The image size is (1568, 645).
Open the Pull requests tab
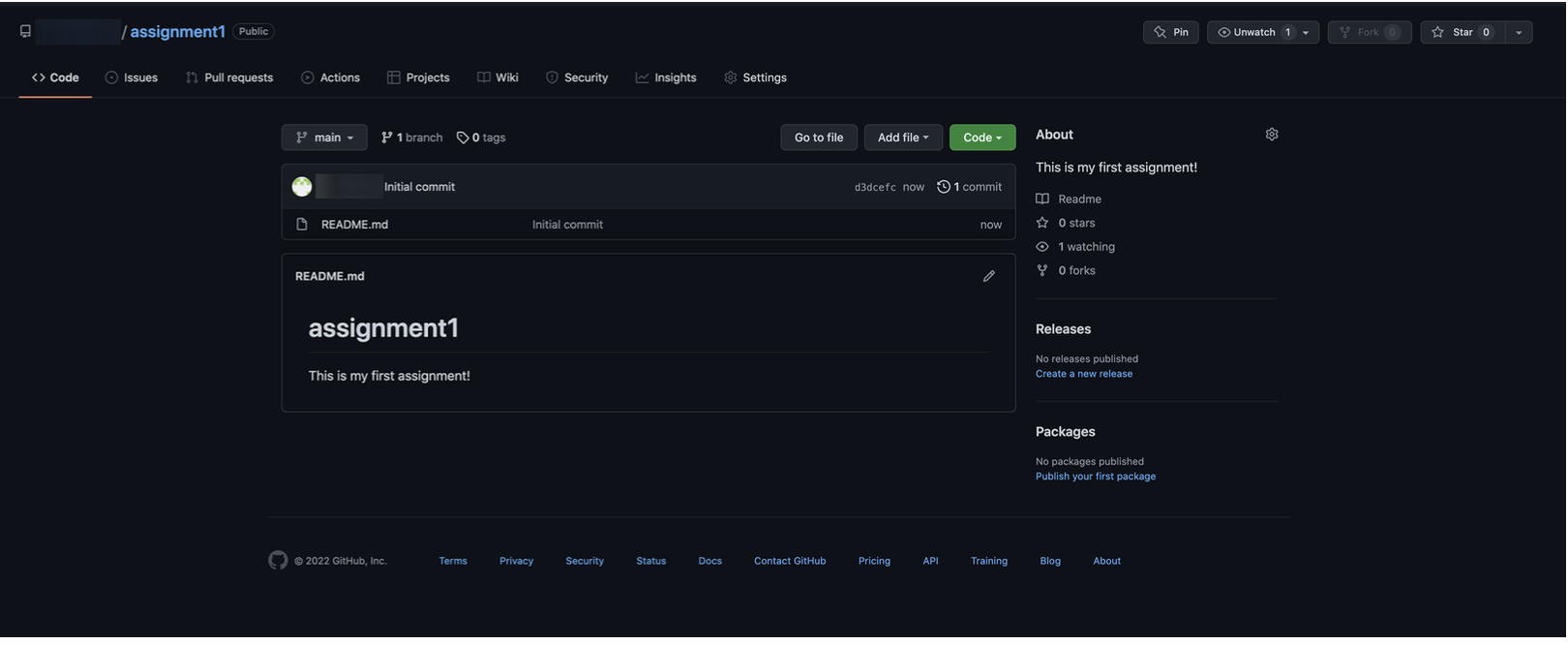pos(229,77)
